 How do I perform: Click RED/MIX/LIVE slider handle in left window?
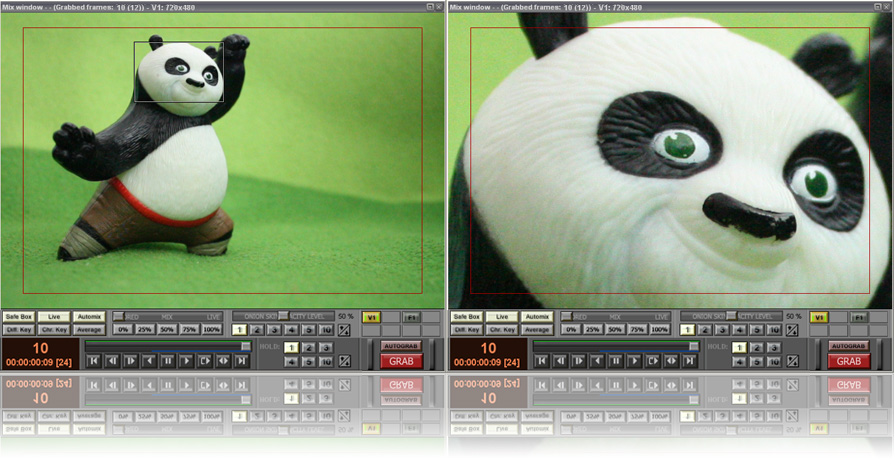(118, 316)
